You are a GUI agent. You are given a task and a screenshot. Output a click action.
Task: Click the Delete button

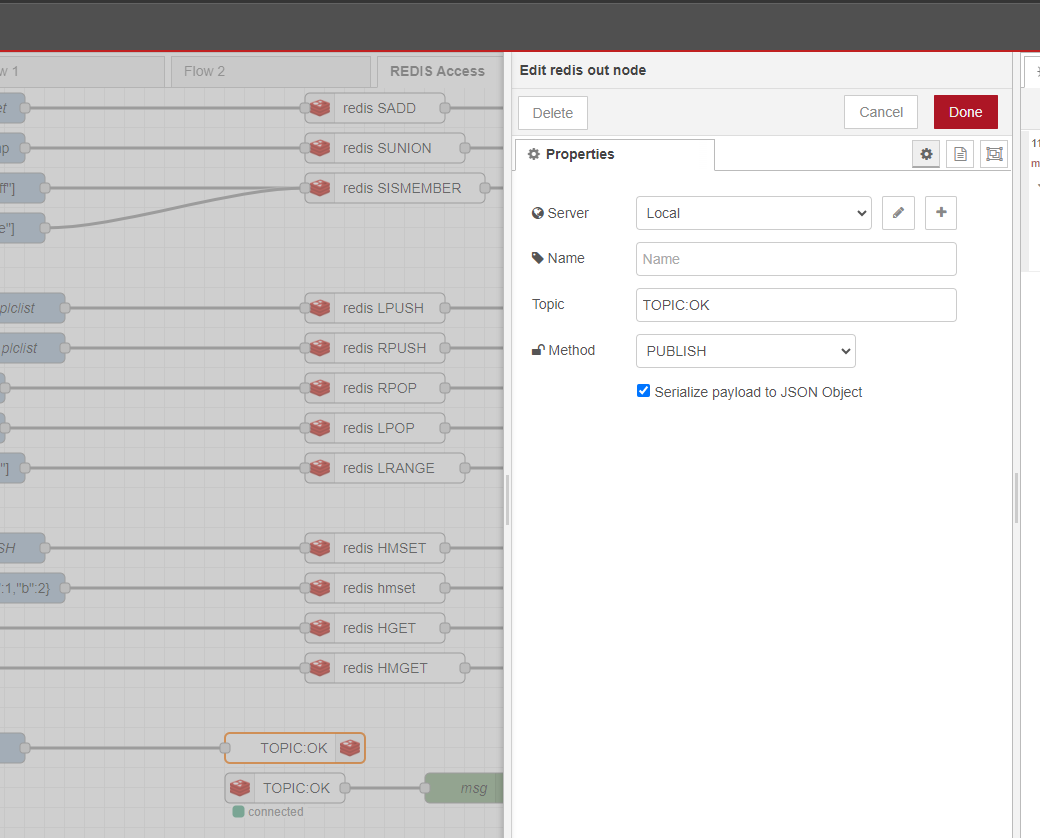click(552, 113)
